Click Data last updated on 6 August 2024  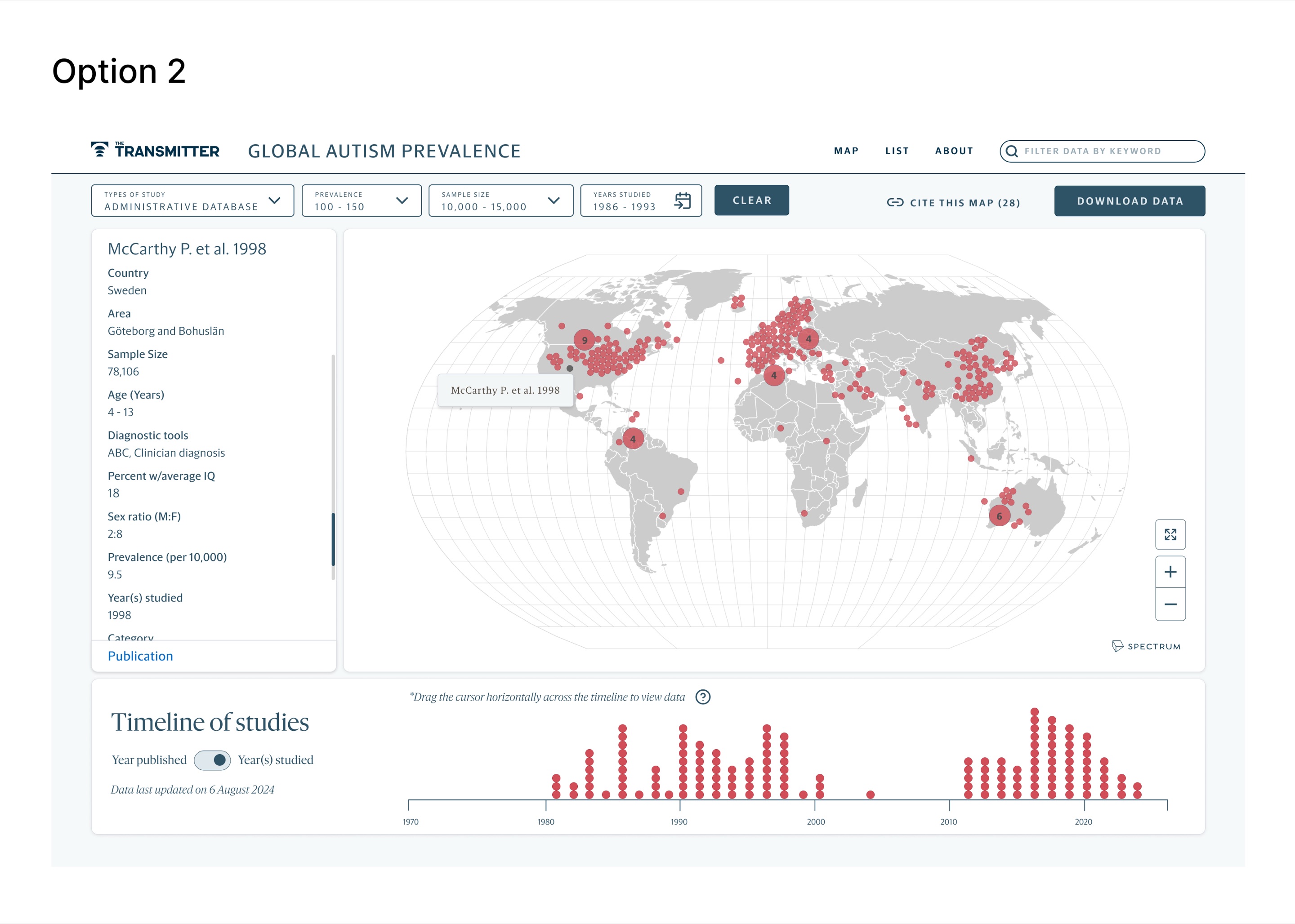tap(192, 790)
